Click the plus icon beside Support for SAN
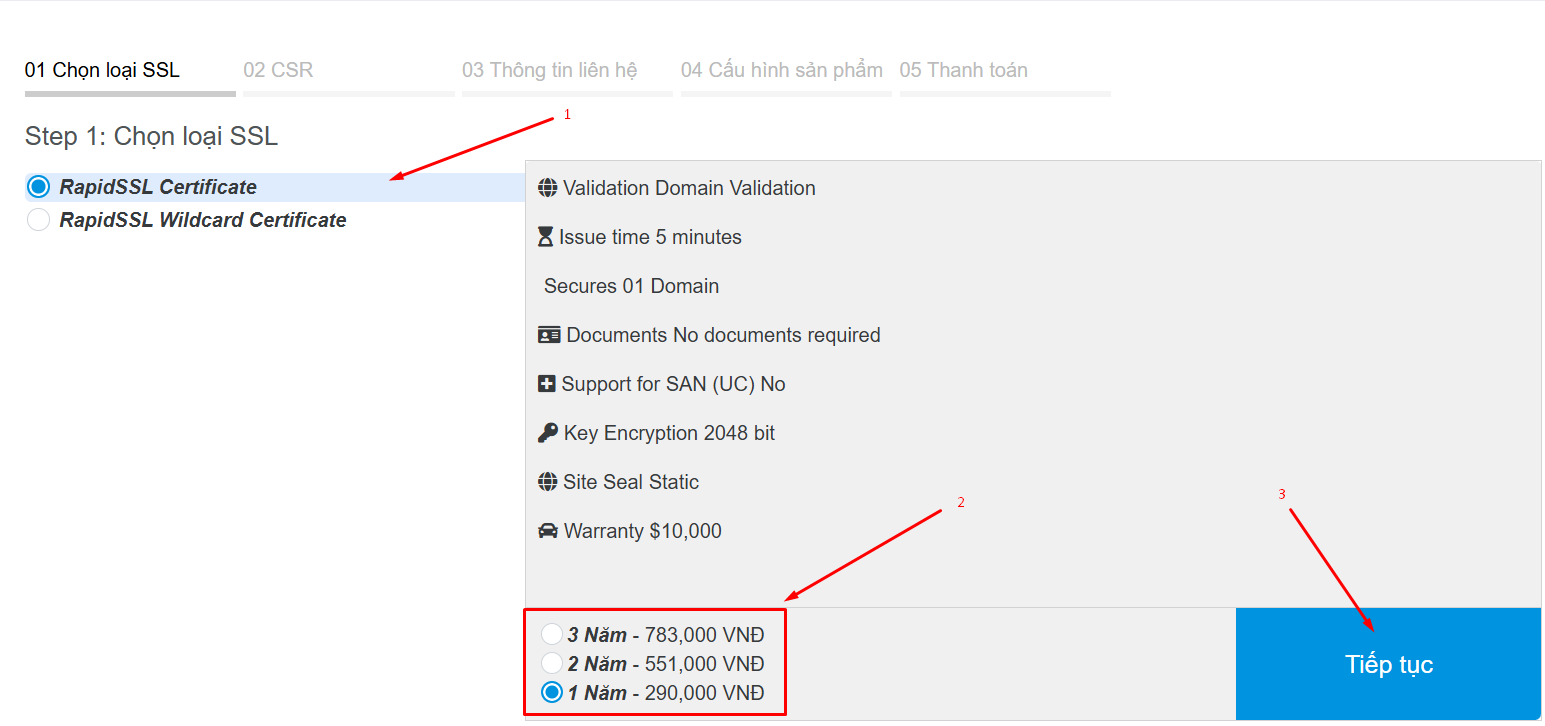This screenshot has height=726, width=1545. click(546, 384)
